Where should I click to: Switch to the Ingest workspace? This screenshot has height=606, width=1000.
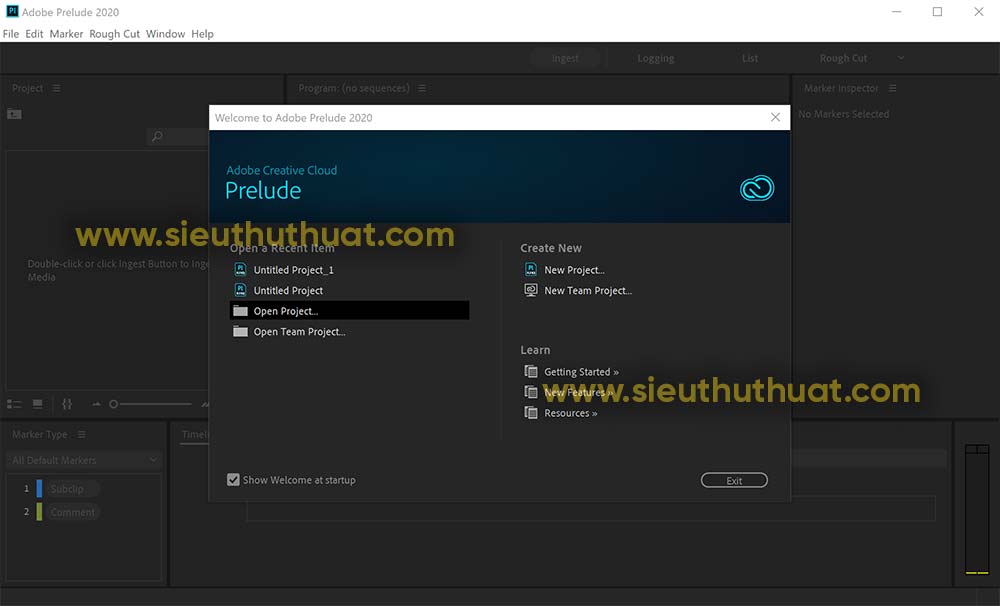[565, 58]
